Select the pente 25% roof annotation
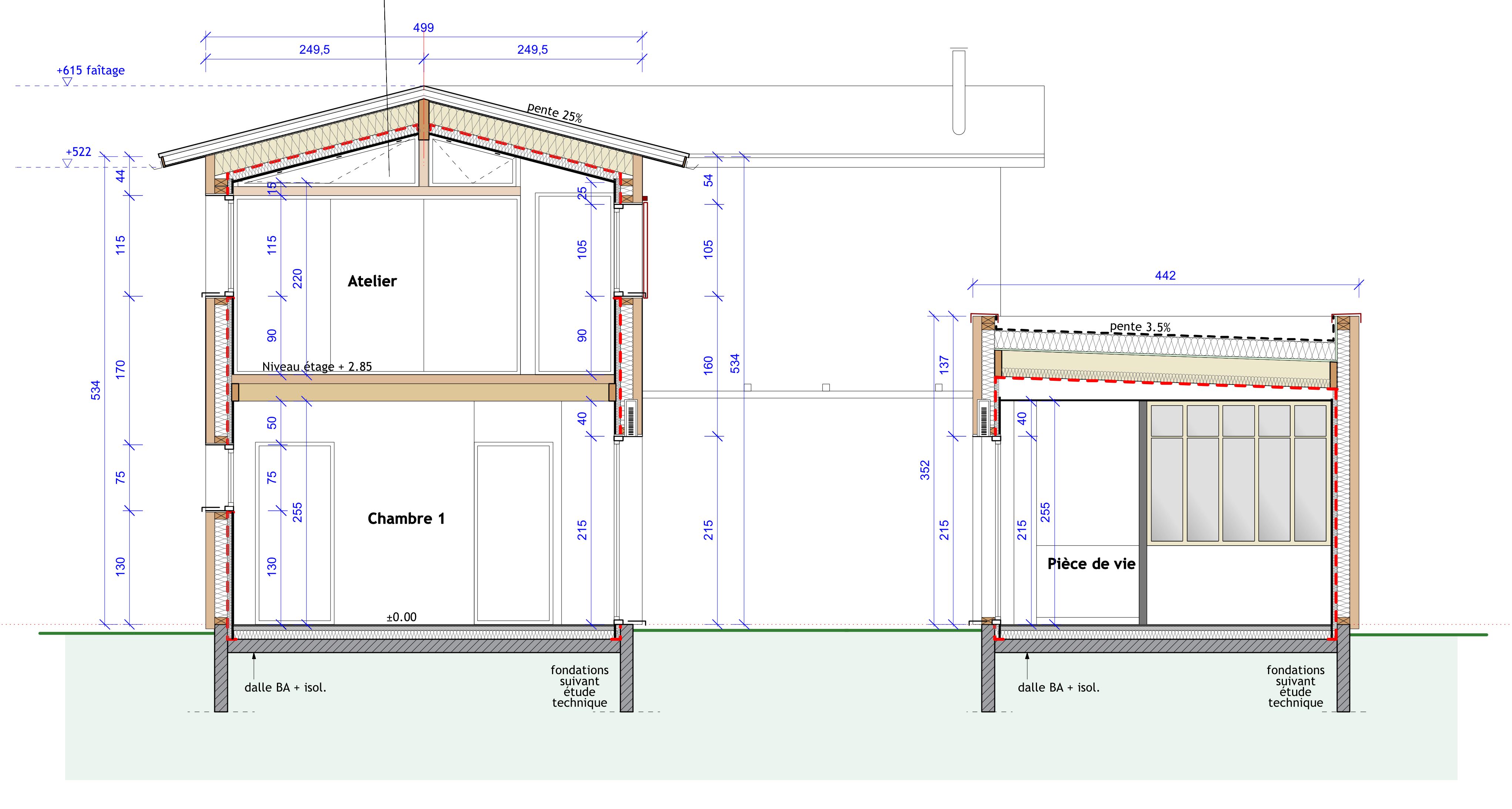 coord(554,113)
